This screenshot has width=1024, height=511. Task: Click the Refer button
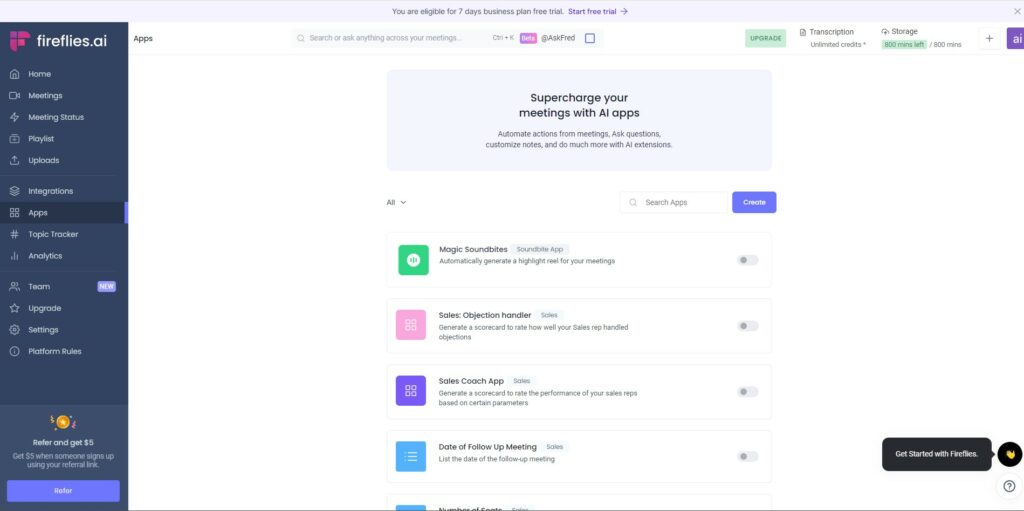coord(63,491)
